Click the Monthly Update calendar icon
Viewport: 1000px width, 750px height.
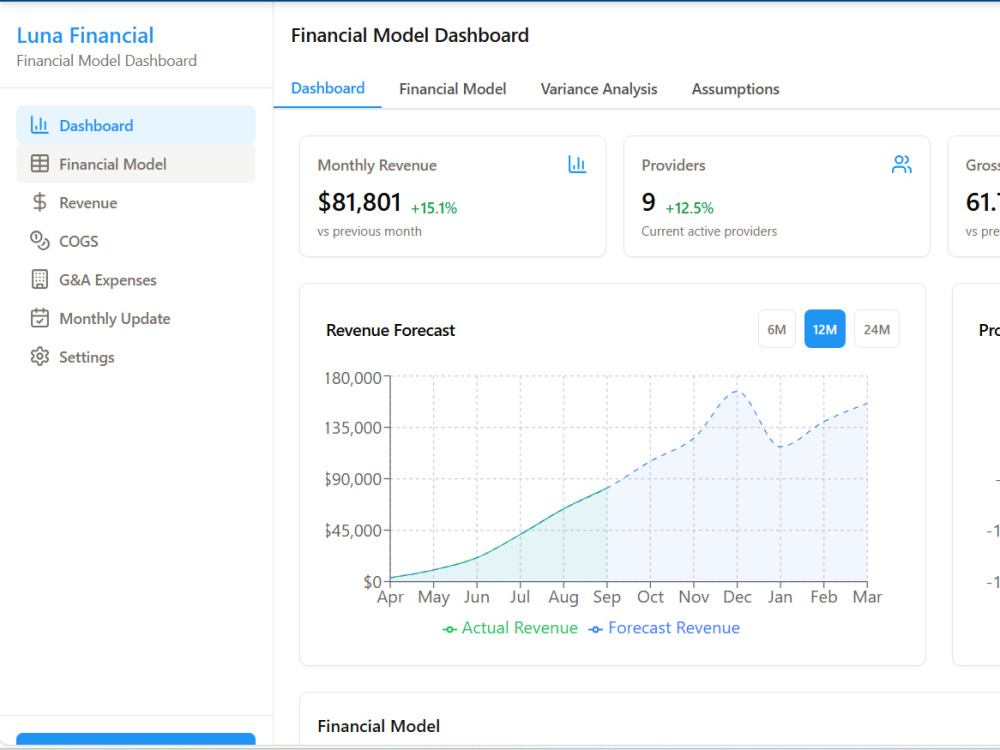(x=40, y=318)
